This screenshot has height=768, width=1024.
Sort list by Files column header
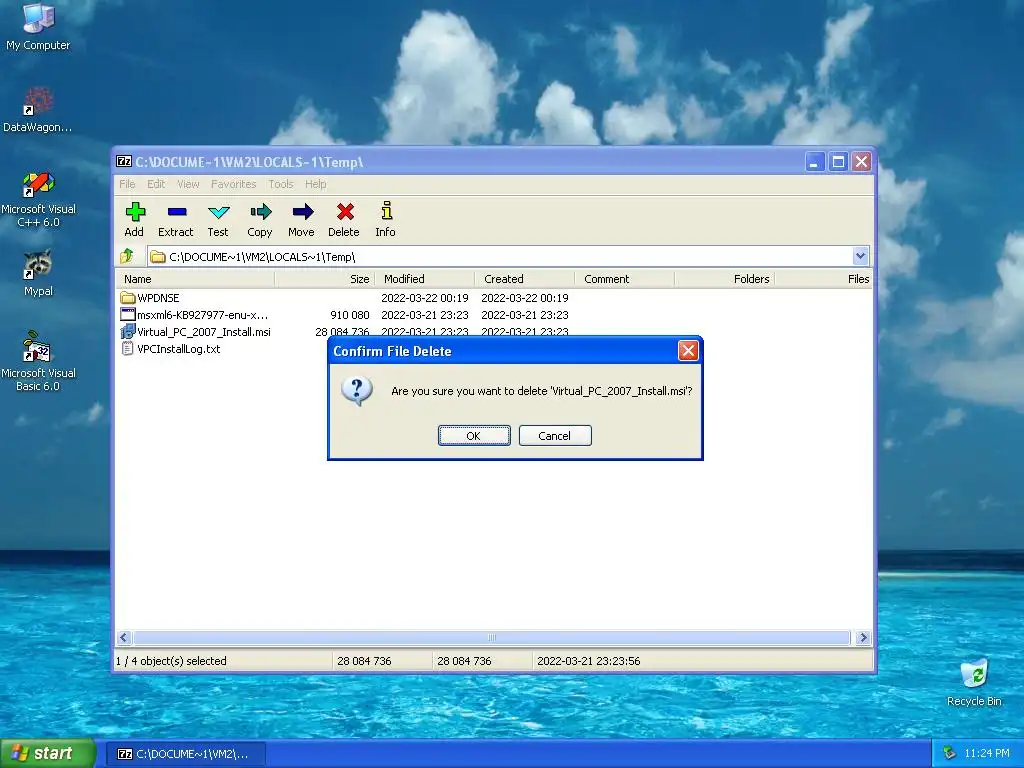click(824, 279)
